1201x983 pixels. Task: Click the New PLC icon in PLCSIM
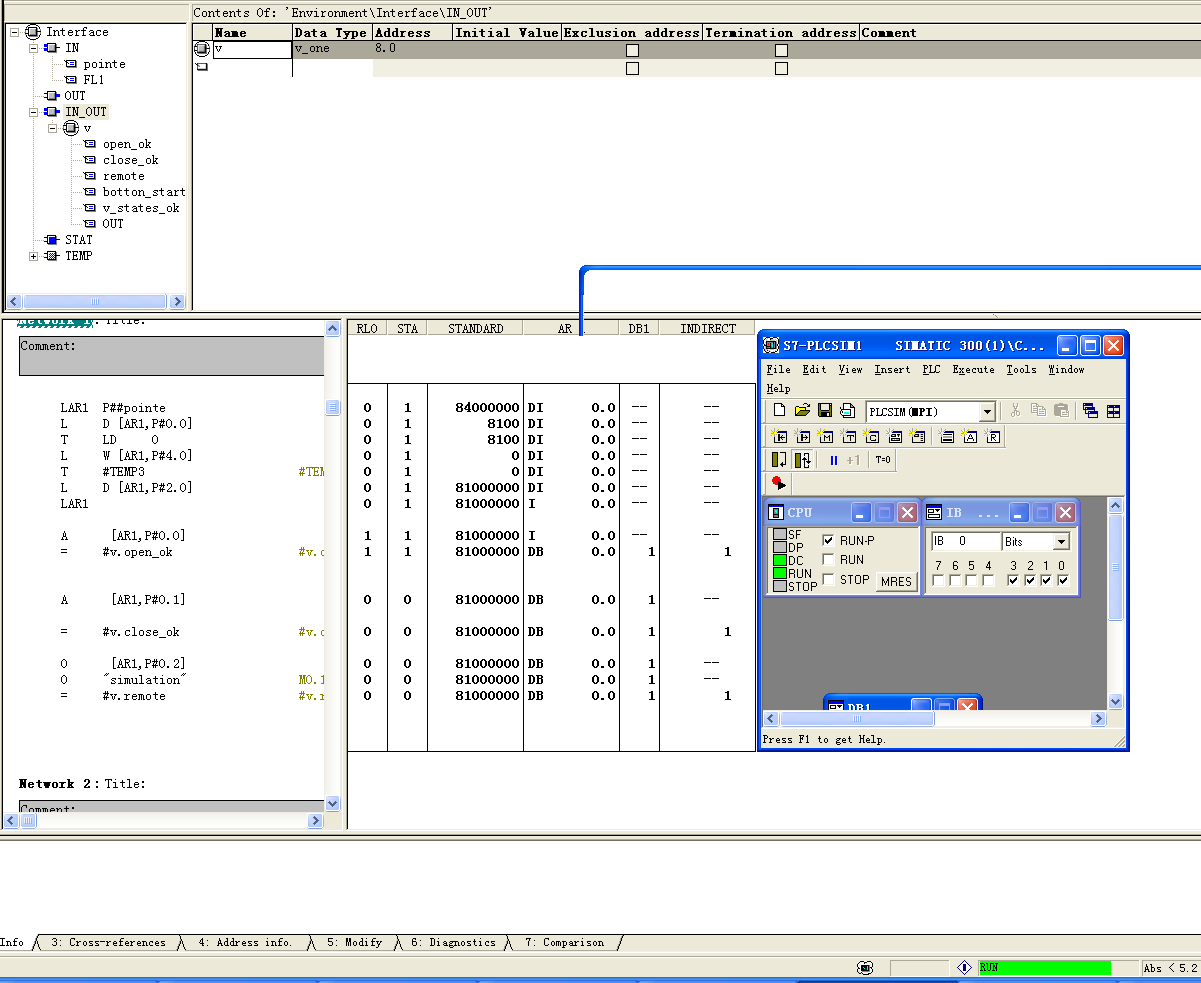[x=780, y=411]
